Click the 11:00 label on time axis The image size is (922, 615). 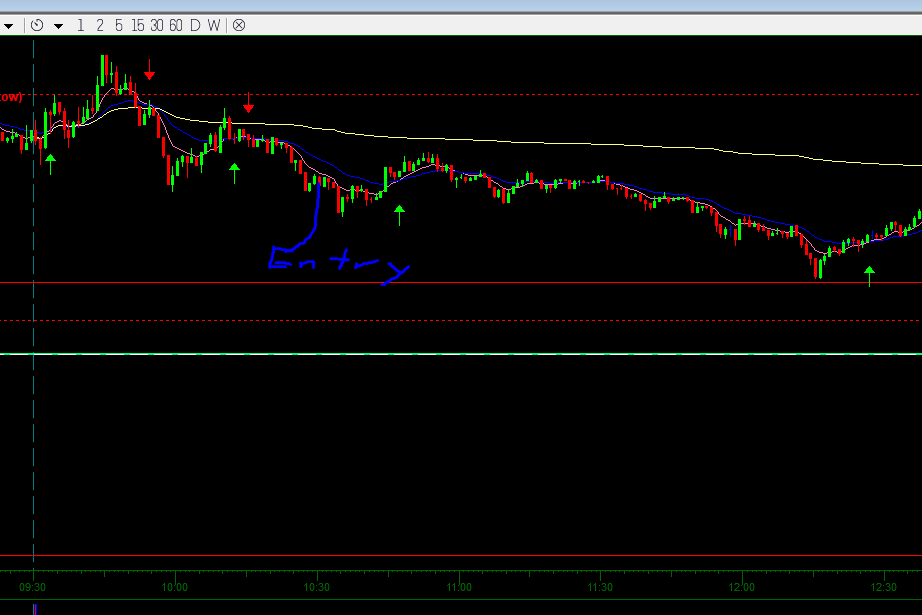pyautogui.click(x=459, y=587)
